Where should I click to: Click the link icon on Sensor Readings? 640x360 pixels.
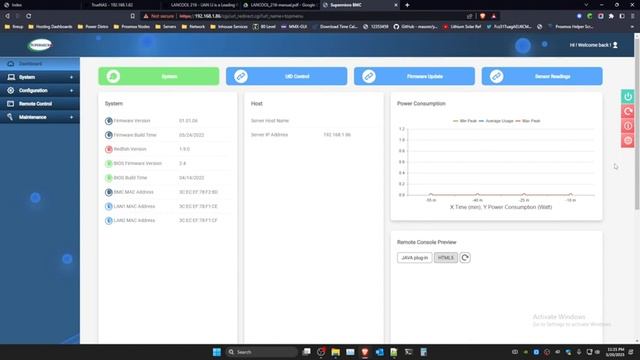pos(496,76)
